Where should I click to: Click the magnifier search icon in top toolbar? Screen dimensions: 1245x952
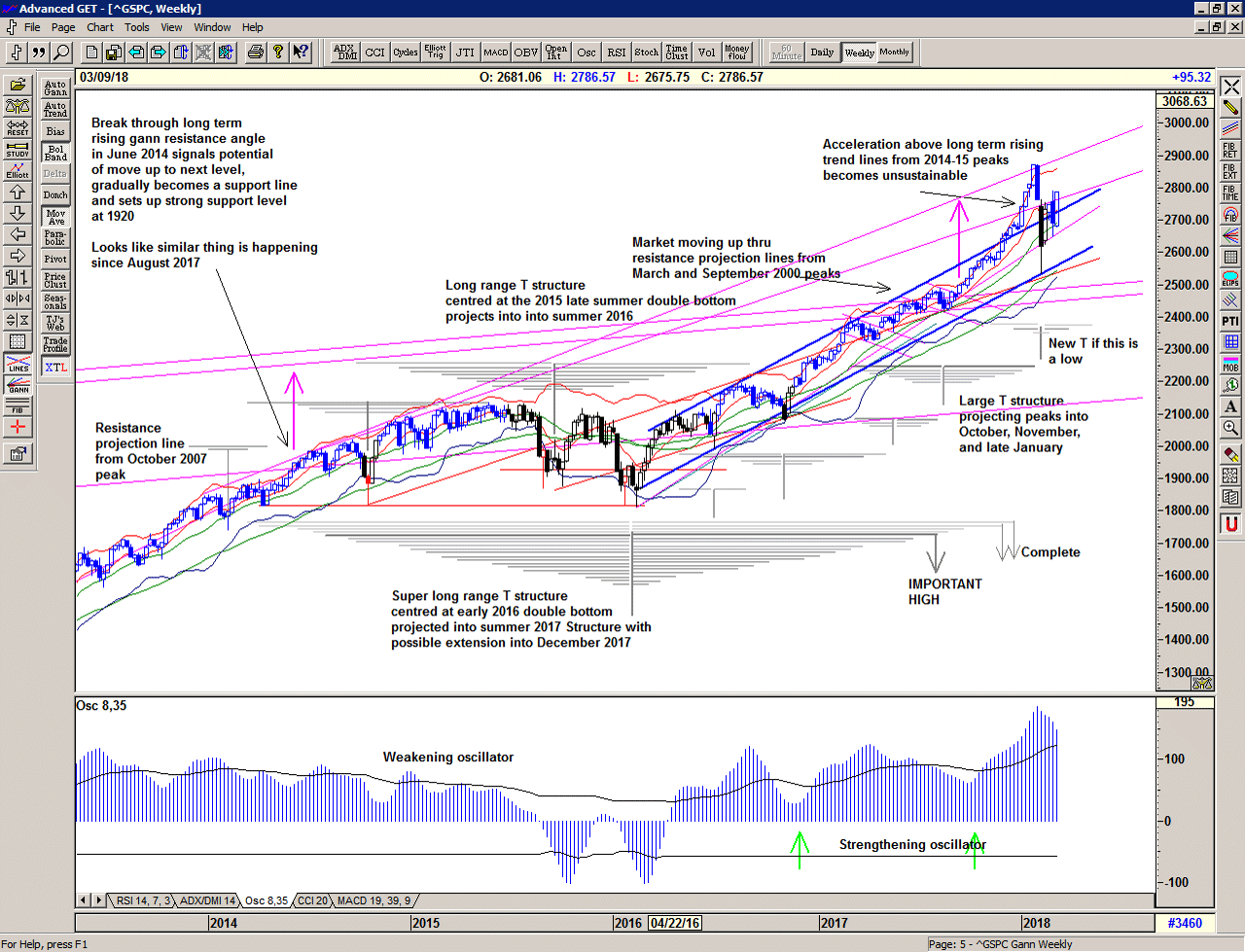coord(61,53)
